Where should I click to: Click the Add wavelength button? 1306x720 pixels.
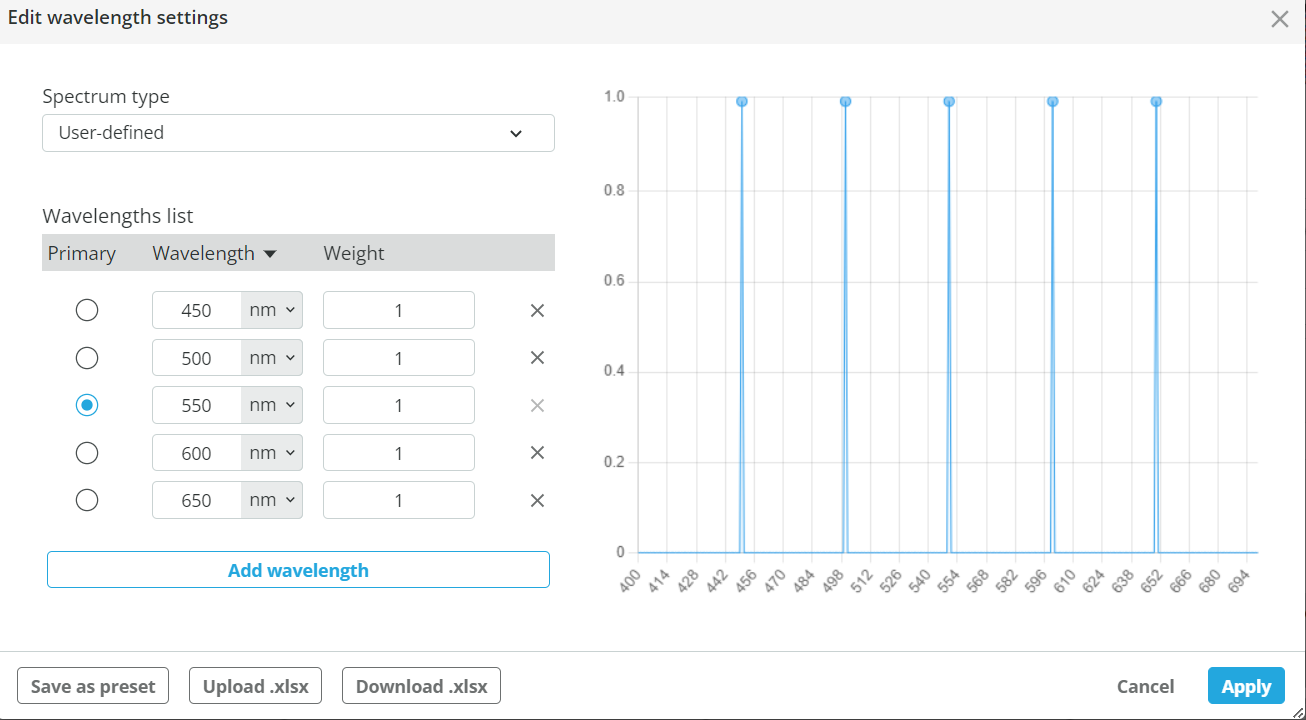point(298,570)
